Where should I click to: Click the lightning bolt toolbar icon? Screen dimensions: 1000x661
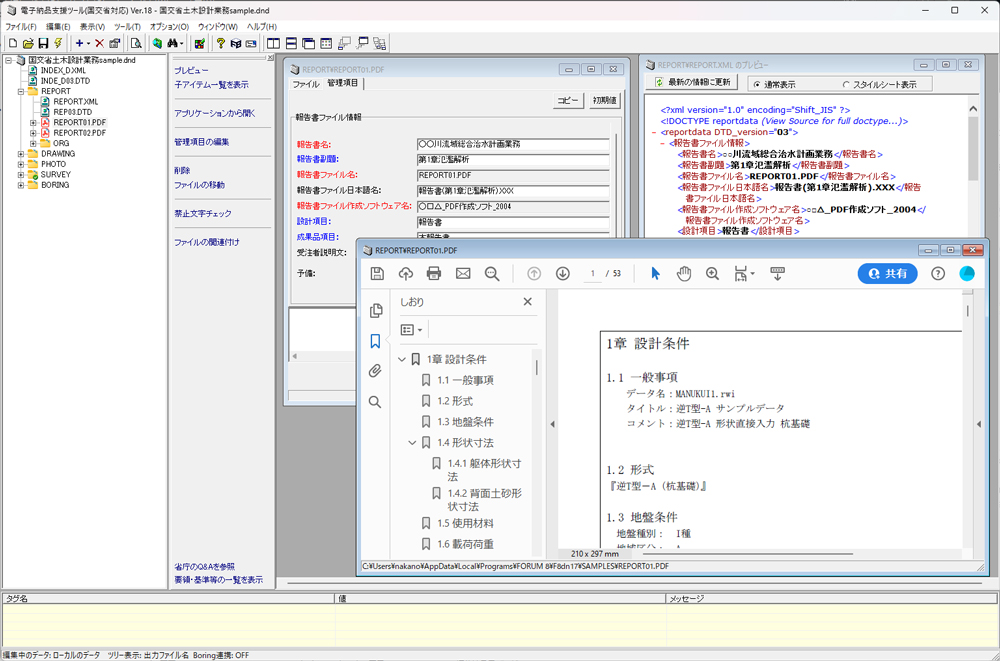[58, 43]
